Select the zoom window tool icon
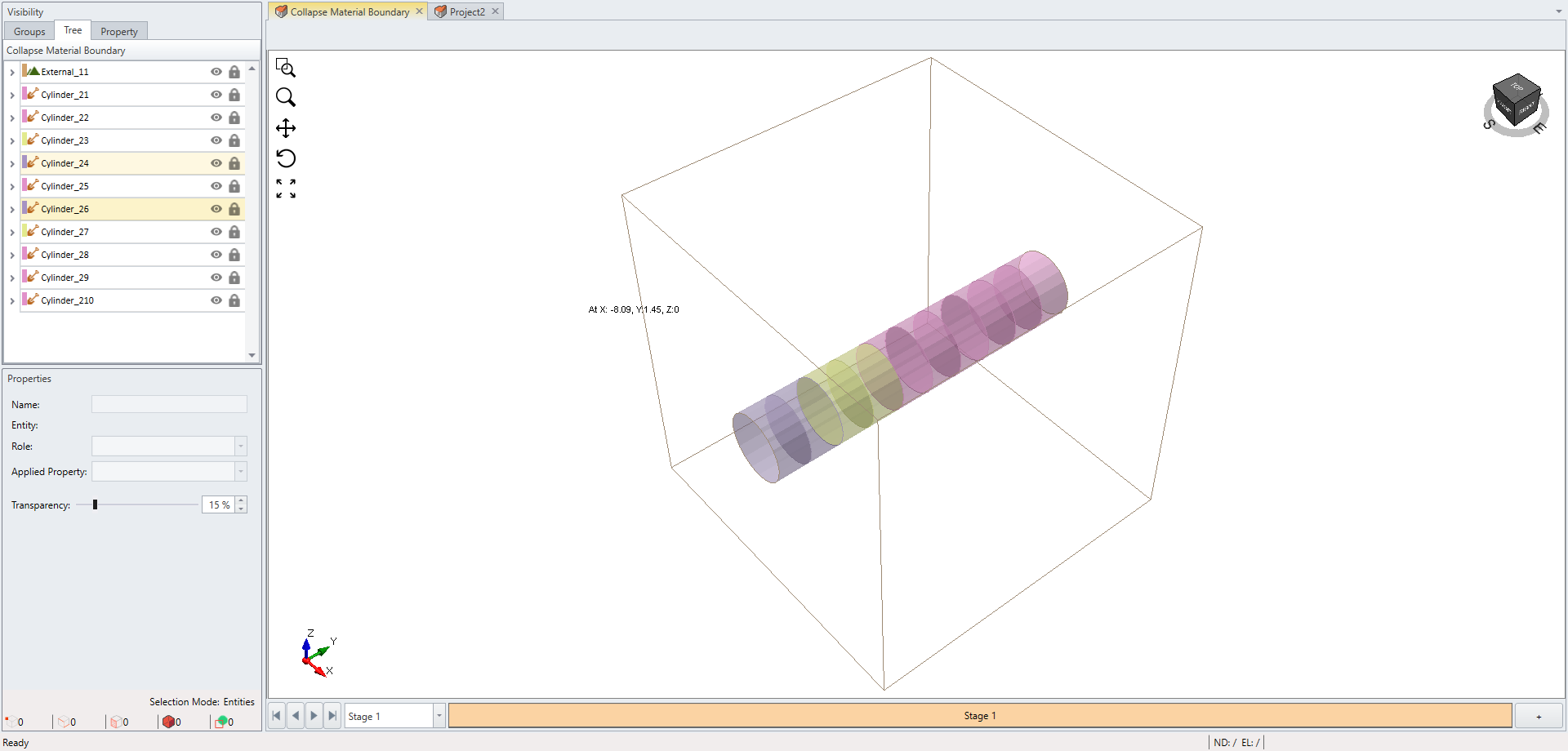This screenshot has width=1568, height=751. click(285, 67)
